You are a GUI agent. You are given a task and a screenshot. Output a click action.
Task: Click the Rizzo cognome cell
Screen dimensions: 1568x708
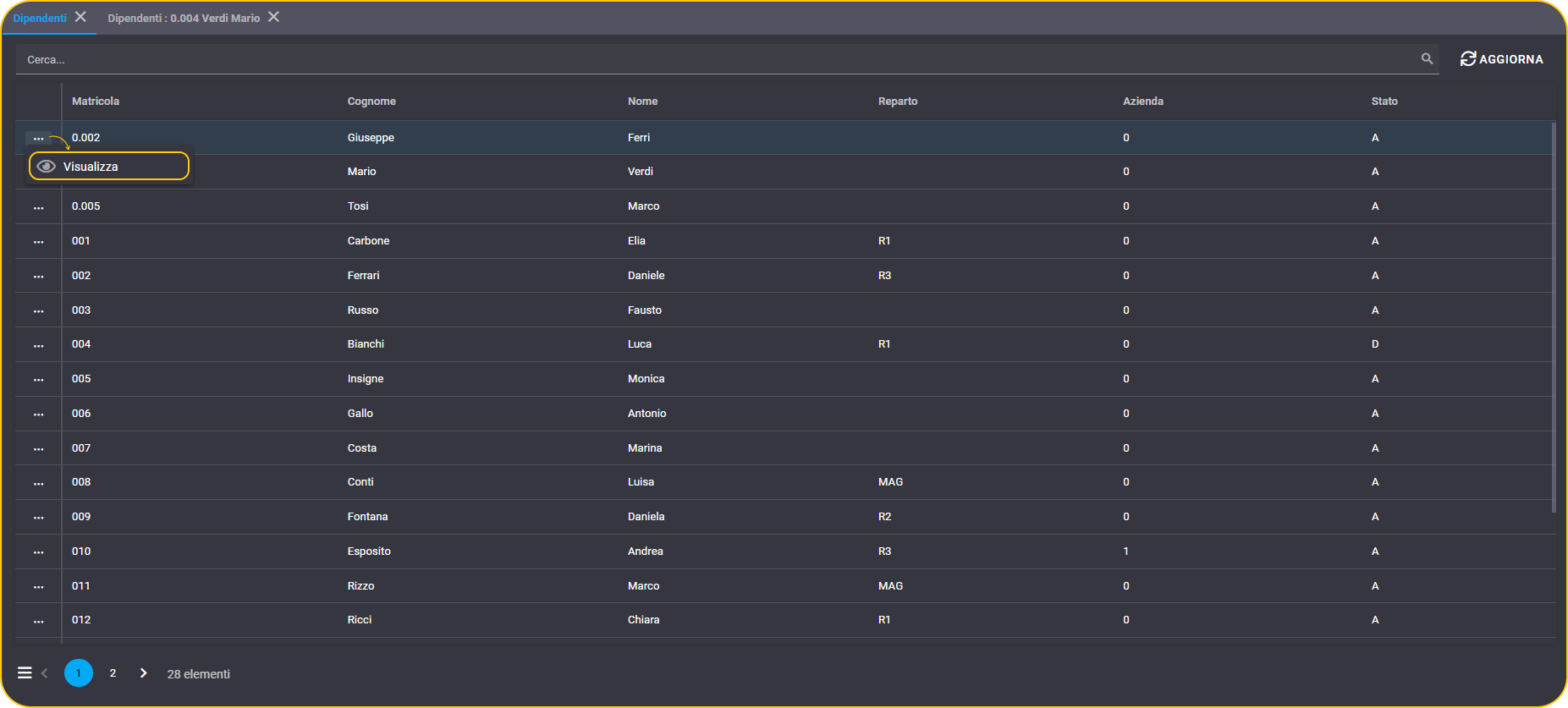pos(361,586)
